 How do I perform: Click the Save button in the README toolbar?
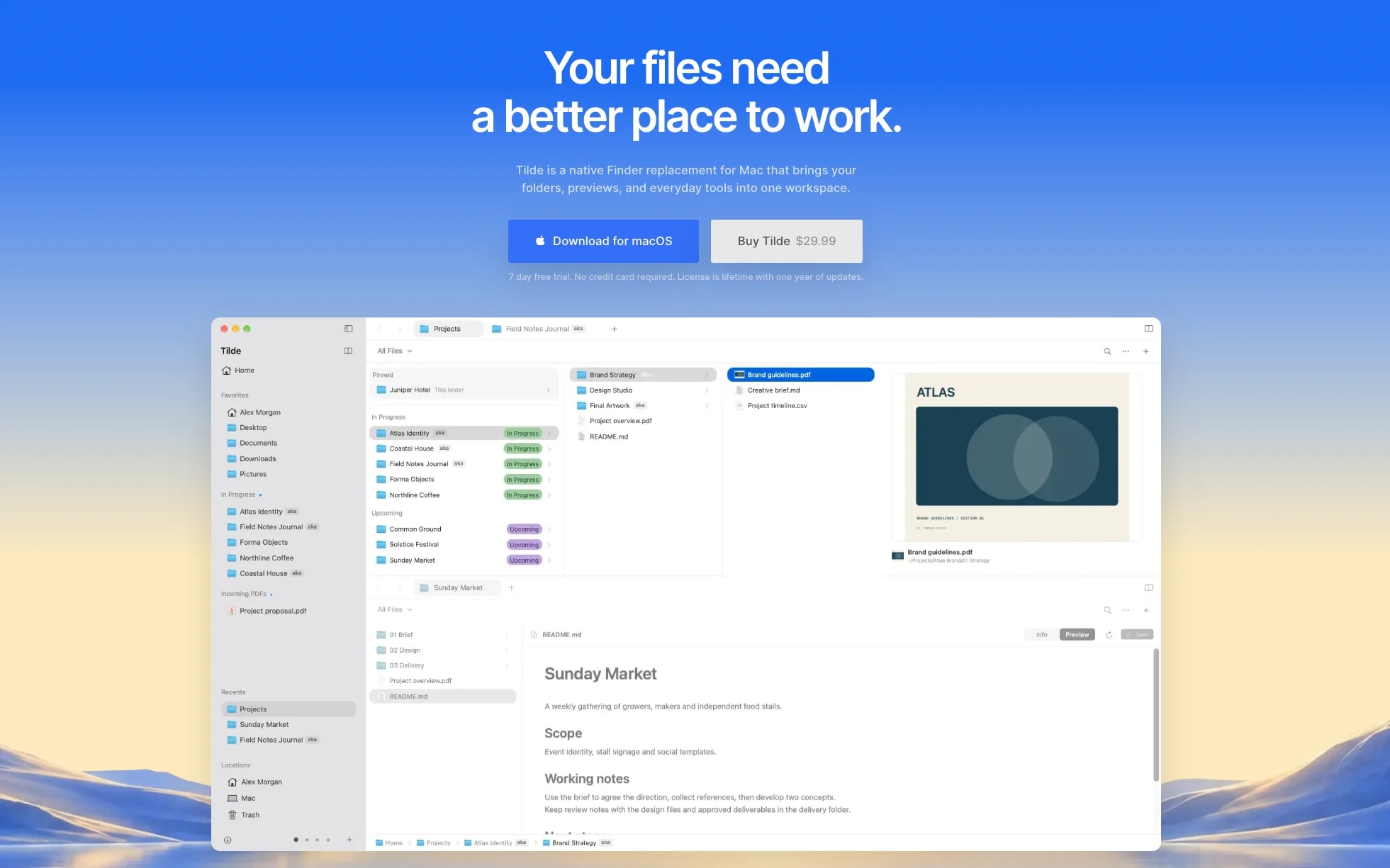coord(1137,635)
